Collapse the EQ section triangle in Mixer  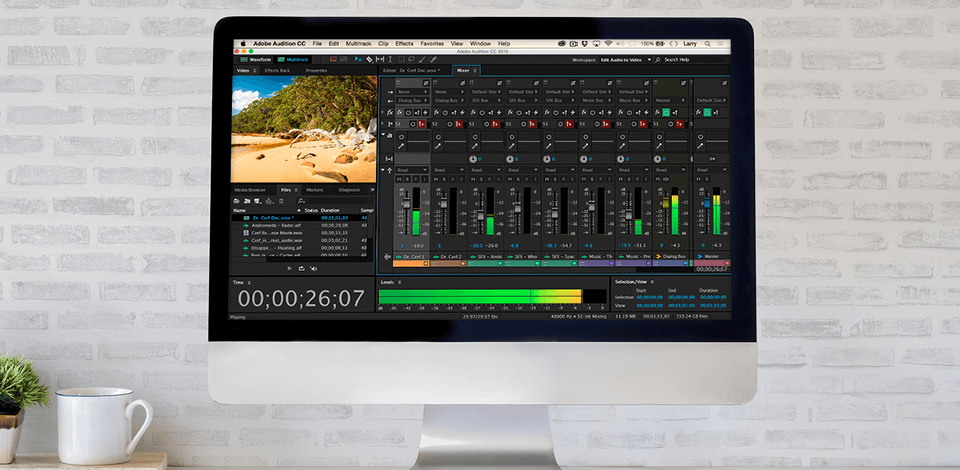click(x=383, y=134)
